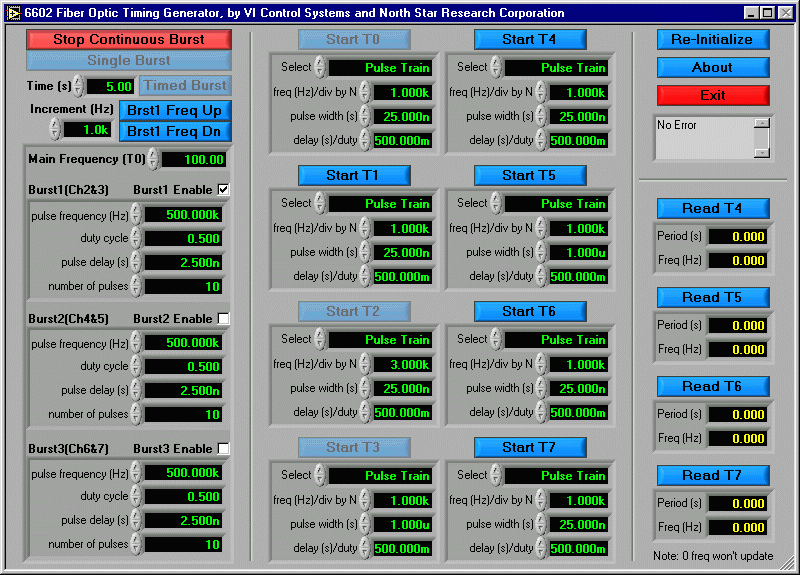
Task: Stop the continuous burst
Action: tap(129, 39)
